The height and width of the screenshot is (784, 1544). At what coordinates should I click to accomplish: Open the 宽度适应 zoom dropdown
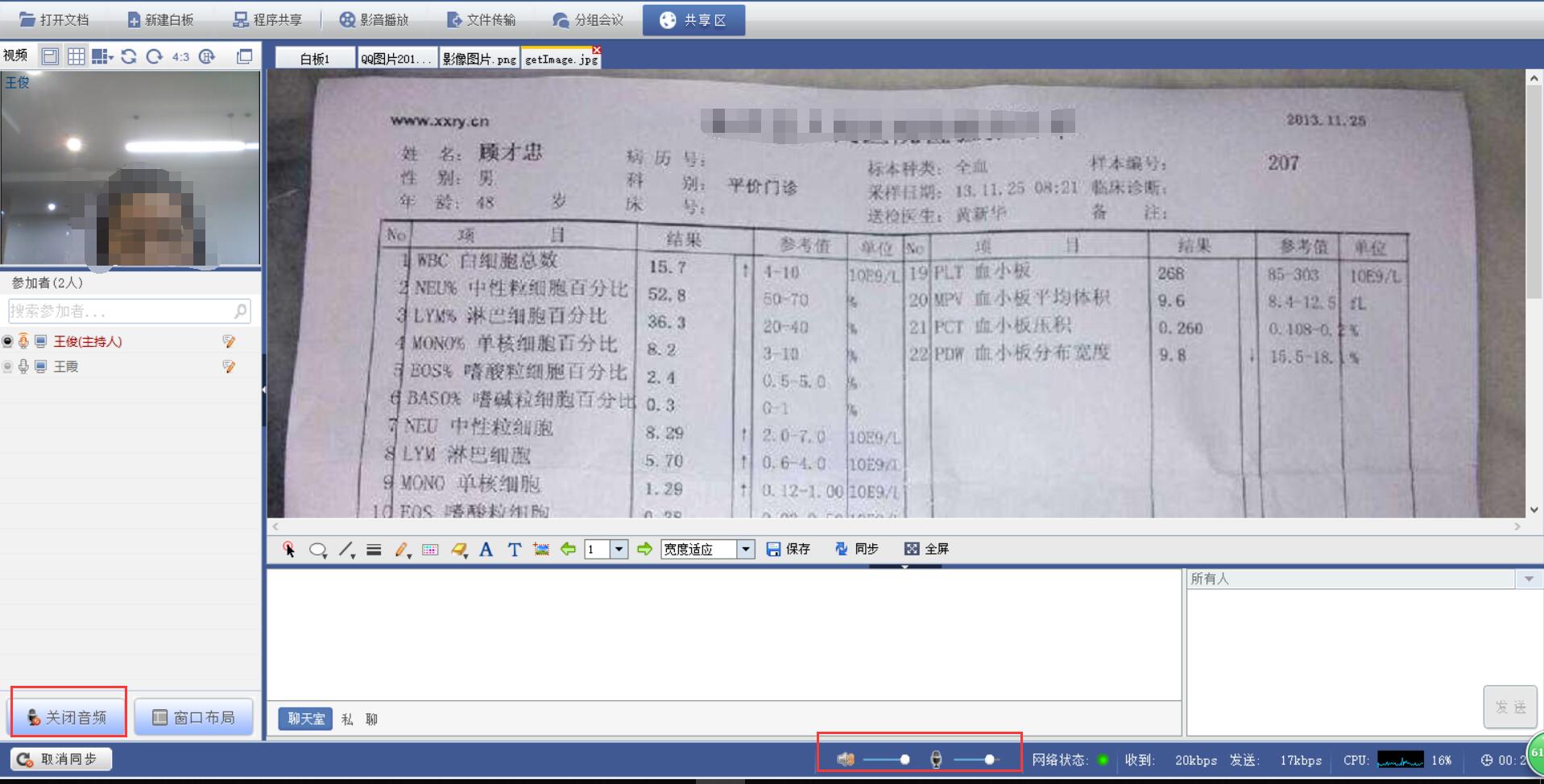[x=746, y=549]
